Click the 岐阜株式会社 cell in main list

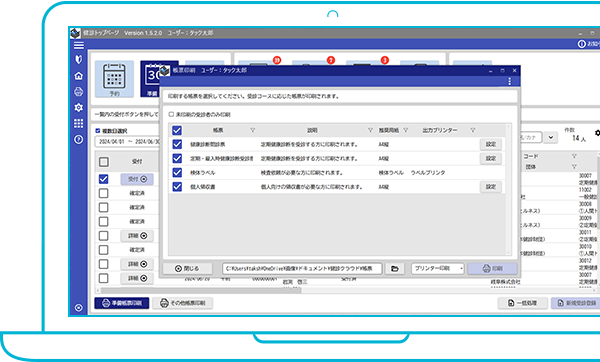505,282
